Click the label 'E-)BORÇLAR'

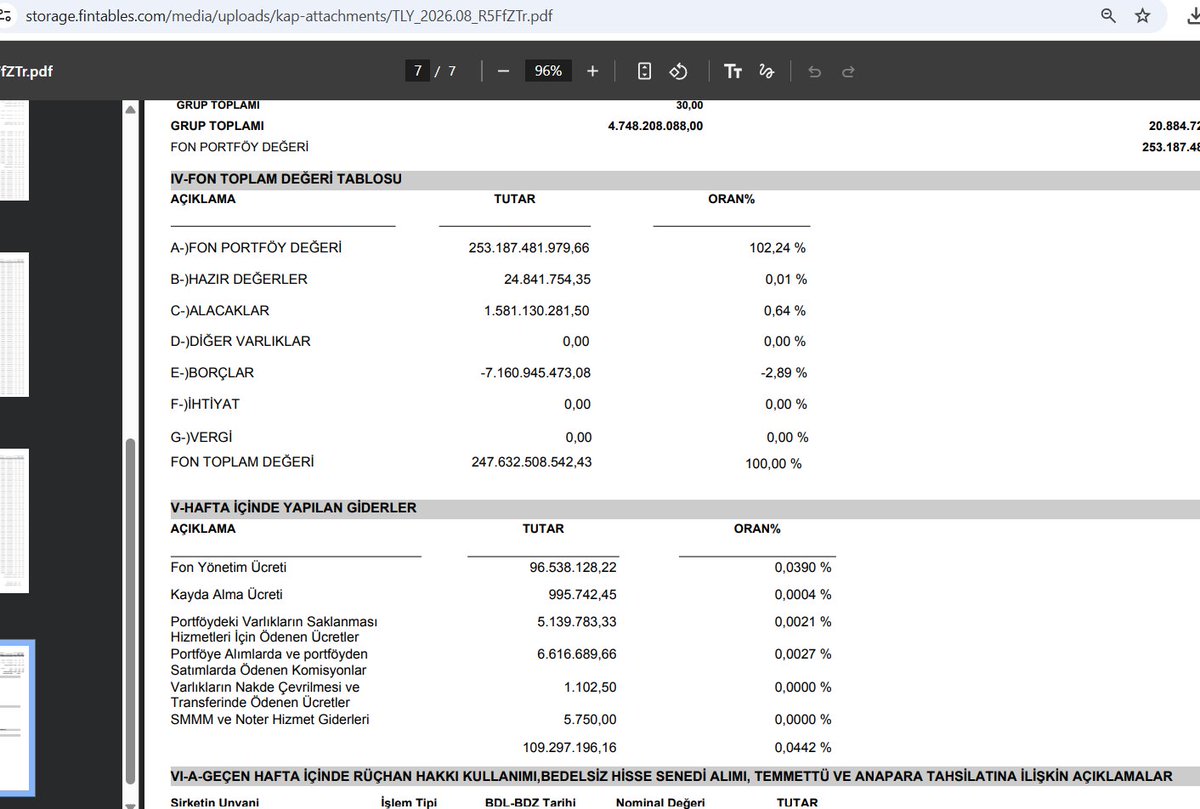coord(212,372)
